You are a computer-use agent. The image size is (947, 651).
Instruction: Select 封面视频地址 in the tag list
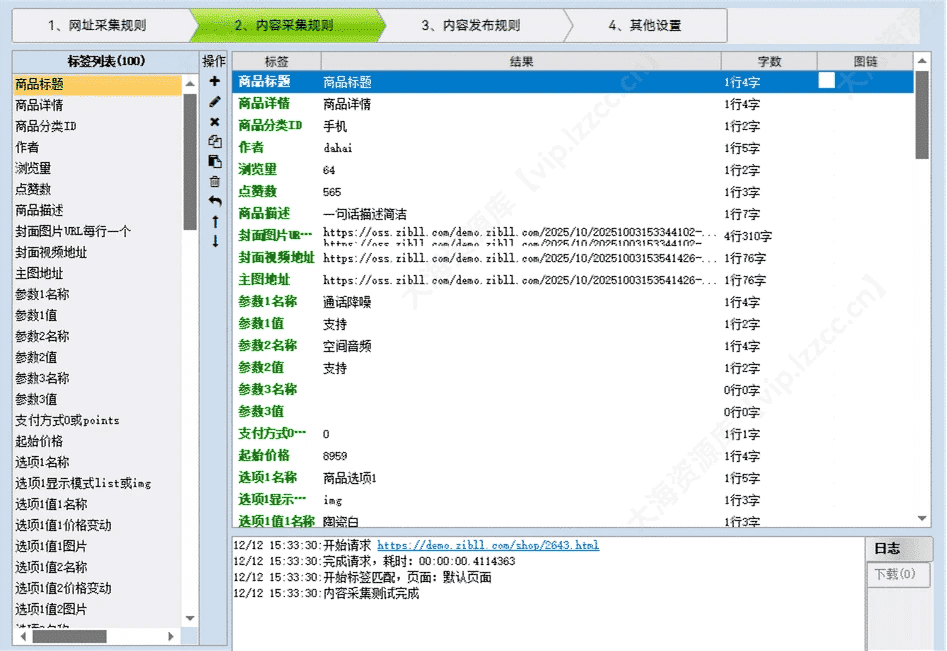[97, 252]
